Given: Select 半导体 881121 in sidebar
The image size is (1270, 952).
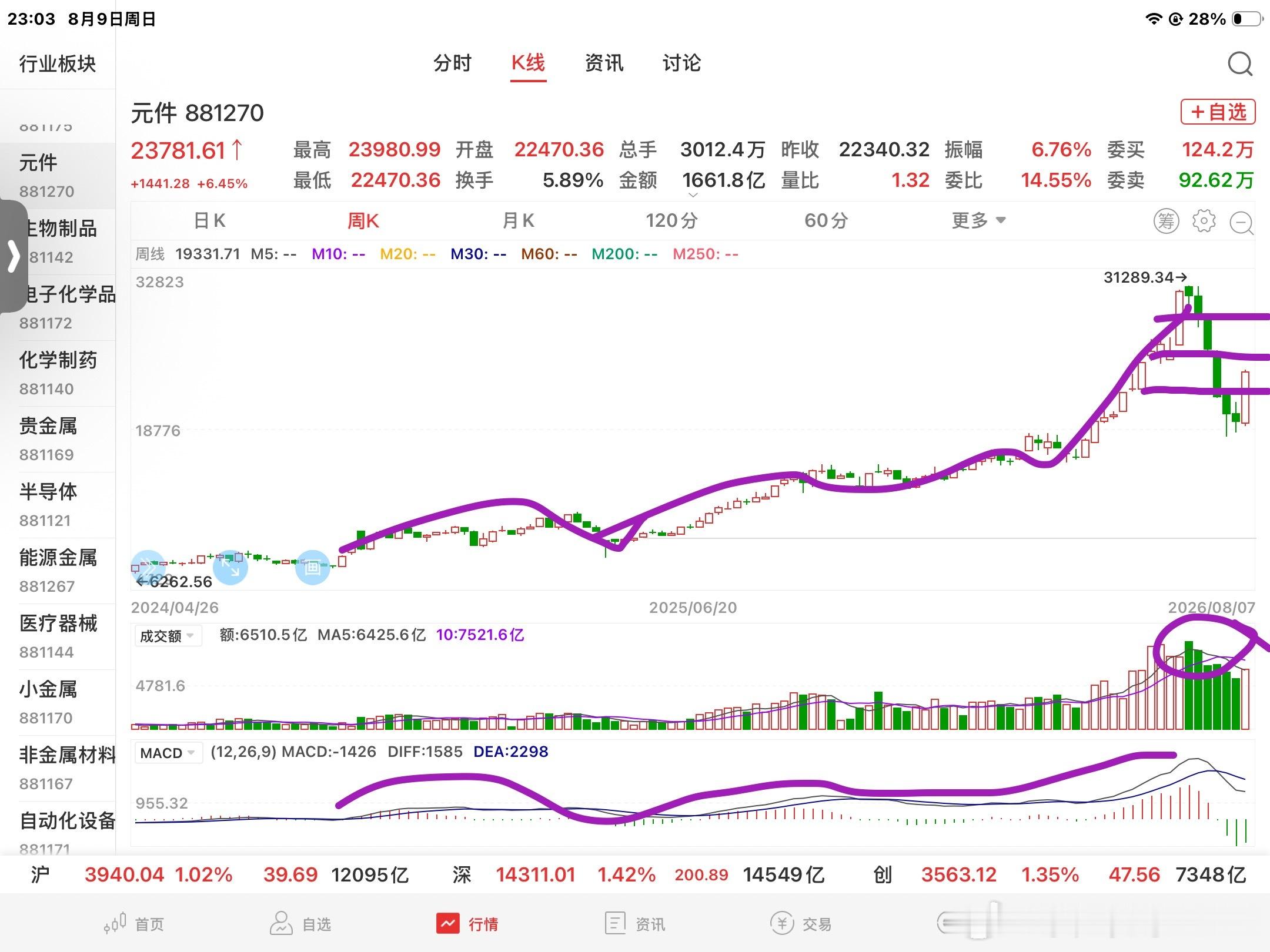Looking at the screenshot, I should (x=58, y=505).
